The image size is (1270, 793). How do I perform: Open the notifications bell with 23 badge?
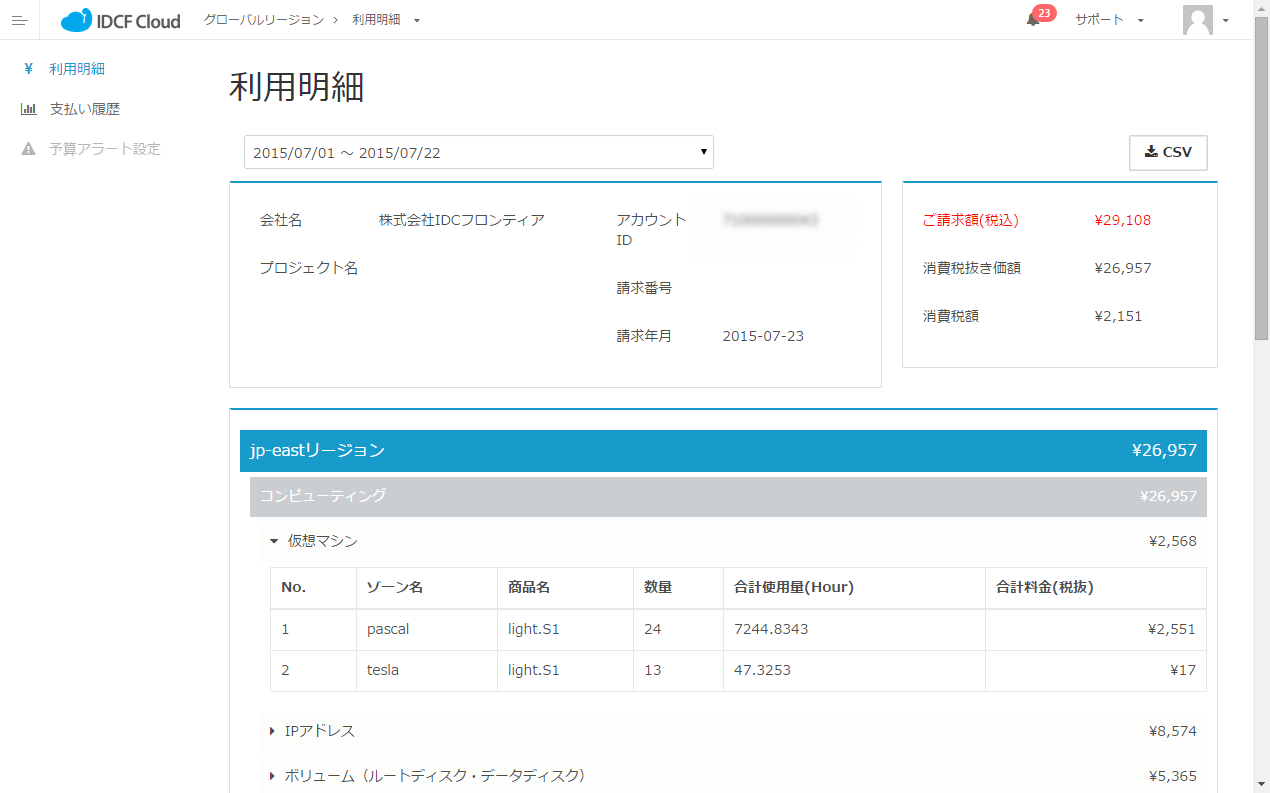(1033, 20)
